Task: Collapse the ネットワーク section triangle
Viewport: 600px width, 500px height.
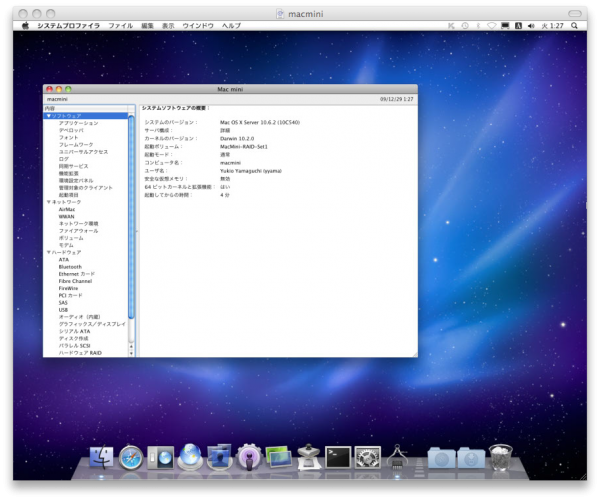Action: click(x=49, y=202)
